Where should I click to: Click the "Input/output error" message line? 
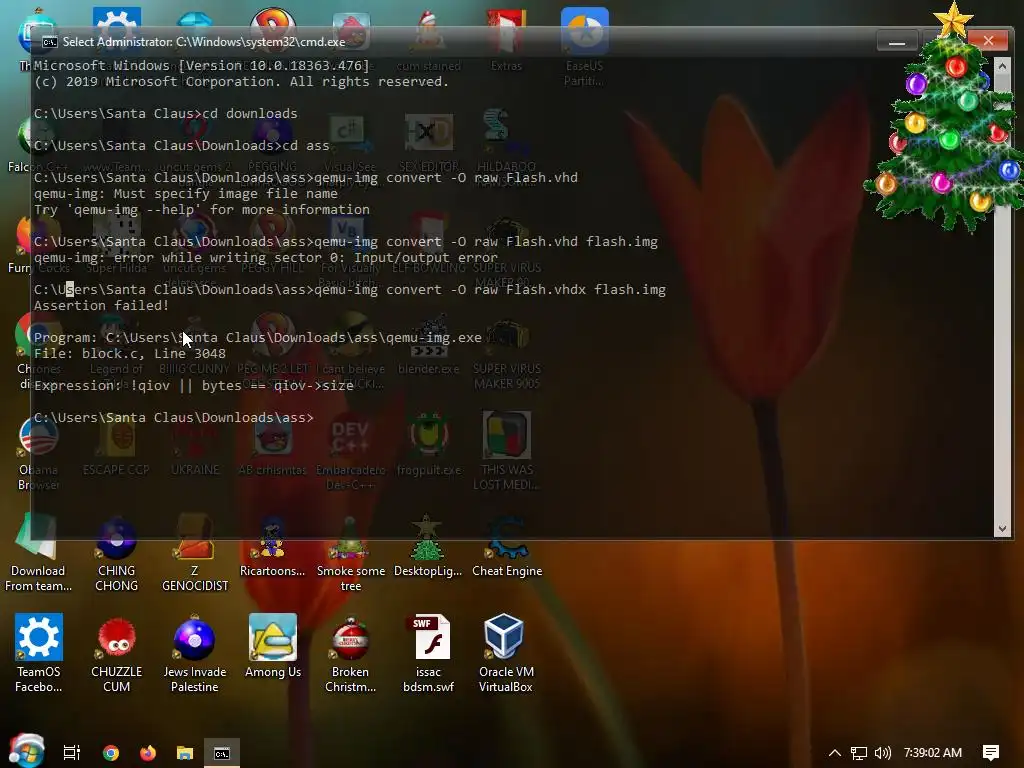point(266,257)
